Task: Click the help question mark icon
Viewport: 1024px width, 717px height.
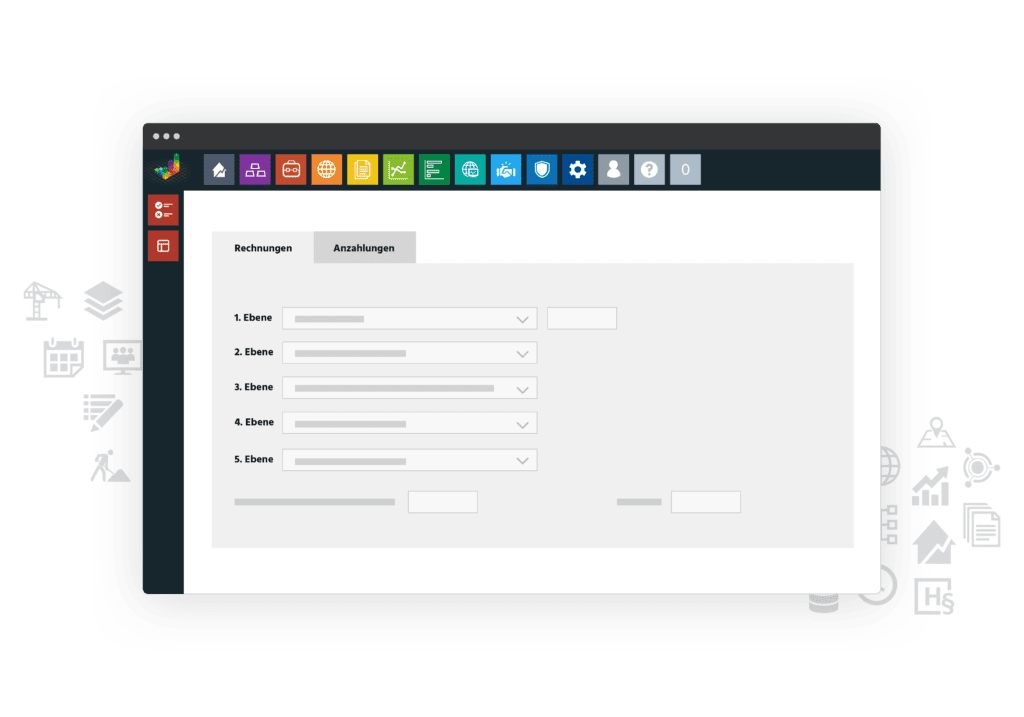Action: tap(650, 170)
